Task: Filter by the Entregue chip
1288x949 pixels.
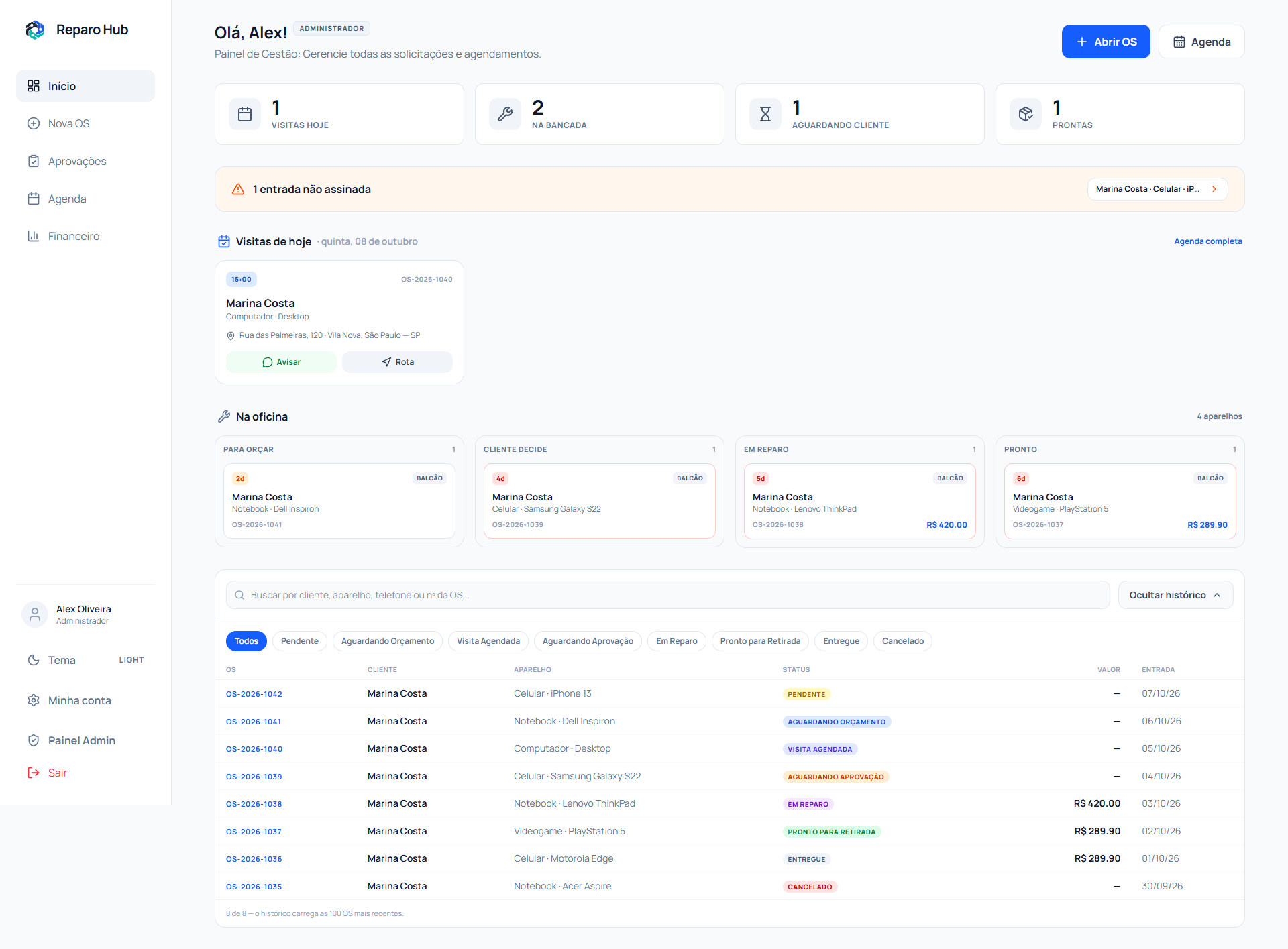Action: 841,641
